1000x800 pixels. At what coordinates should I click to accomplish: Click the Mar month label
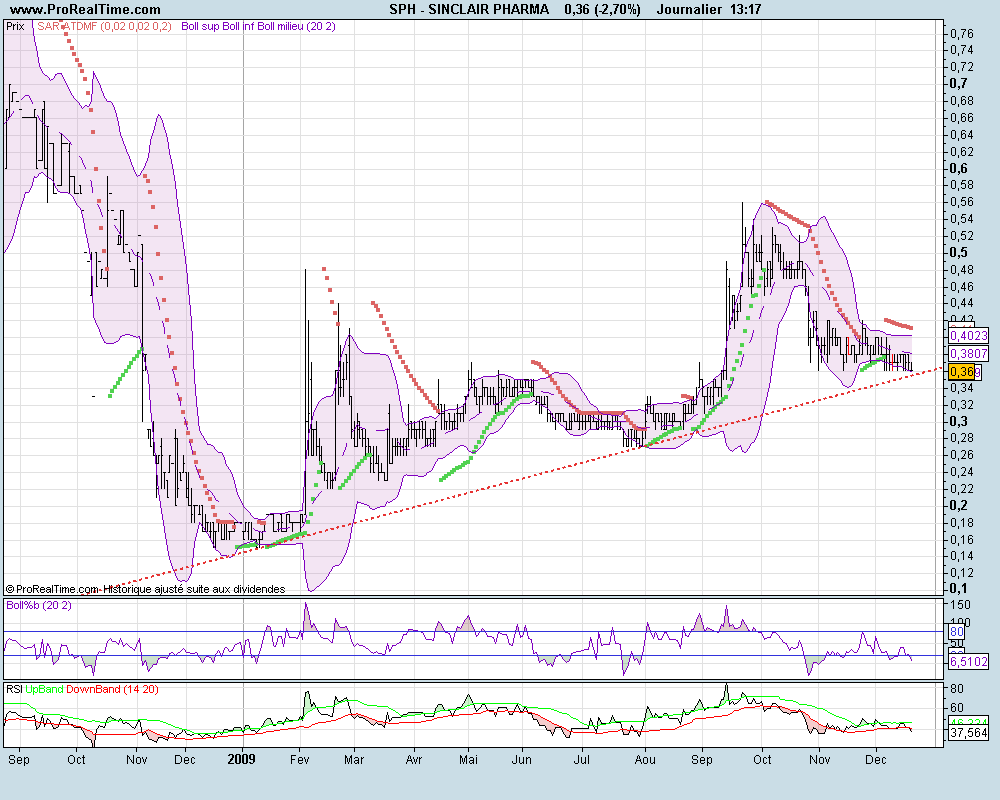pos(354,759)
